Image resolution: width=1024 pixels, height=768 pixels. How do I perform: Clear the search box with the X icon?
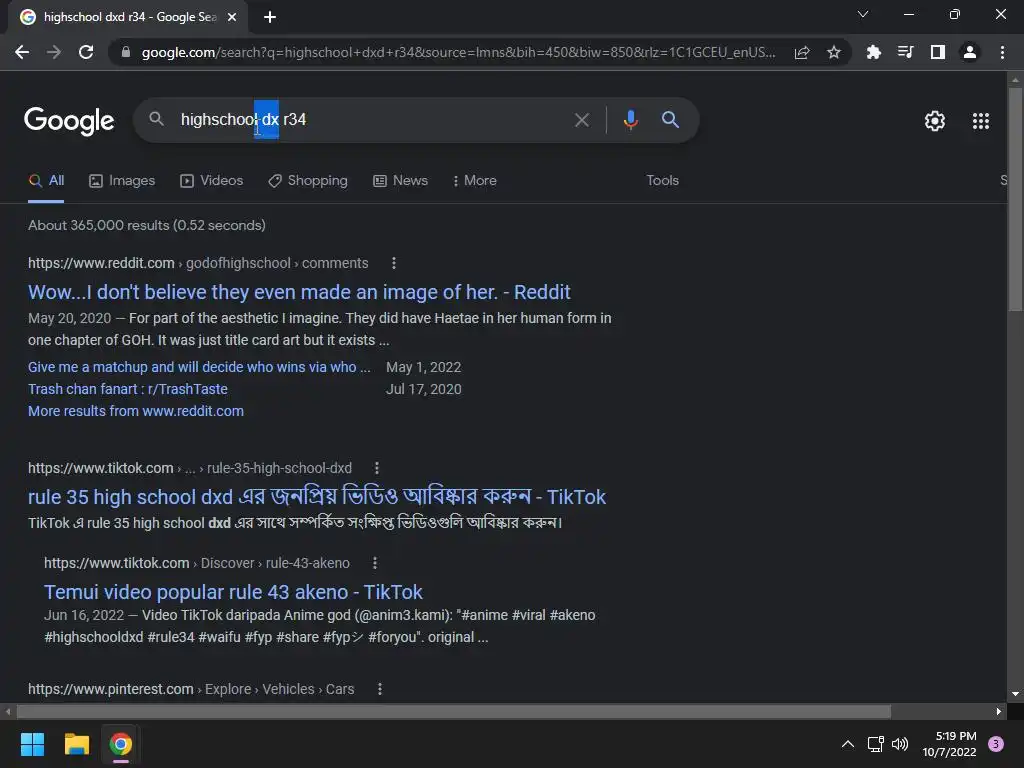pos(582,120)
